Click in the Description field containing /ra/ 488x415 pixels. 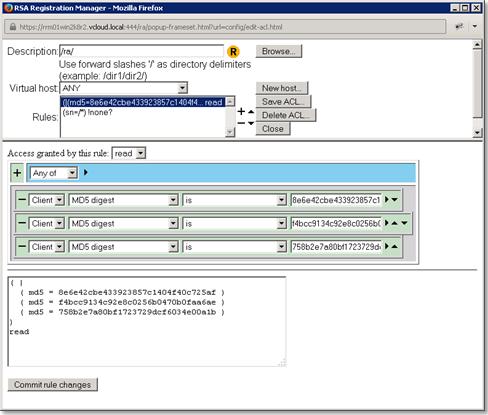(x=141, y=51)
